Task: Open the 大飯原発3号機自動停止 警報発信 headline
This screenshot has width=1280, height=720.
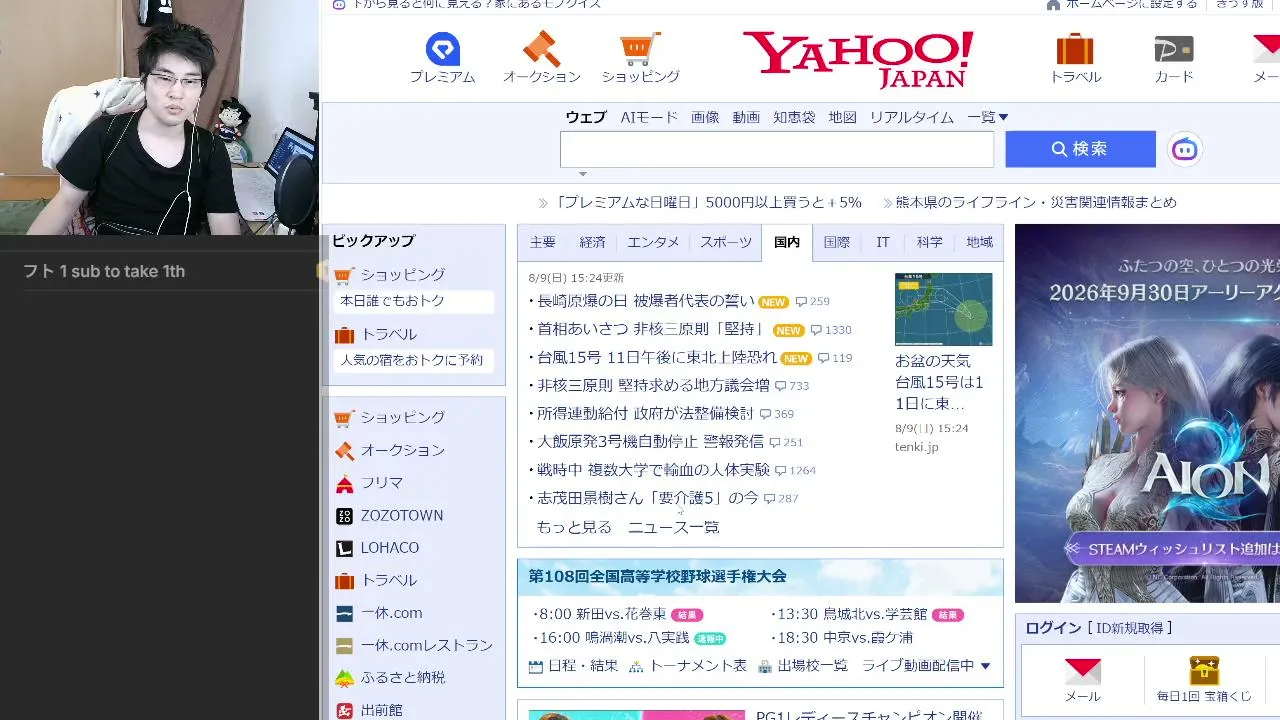Action: click(x=650, y=442)
